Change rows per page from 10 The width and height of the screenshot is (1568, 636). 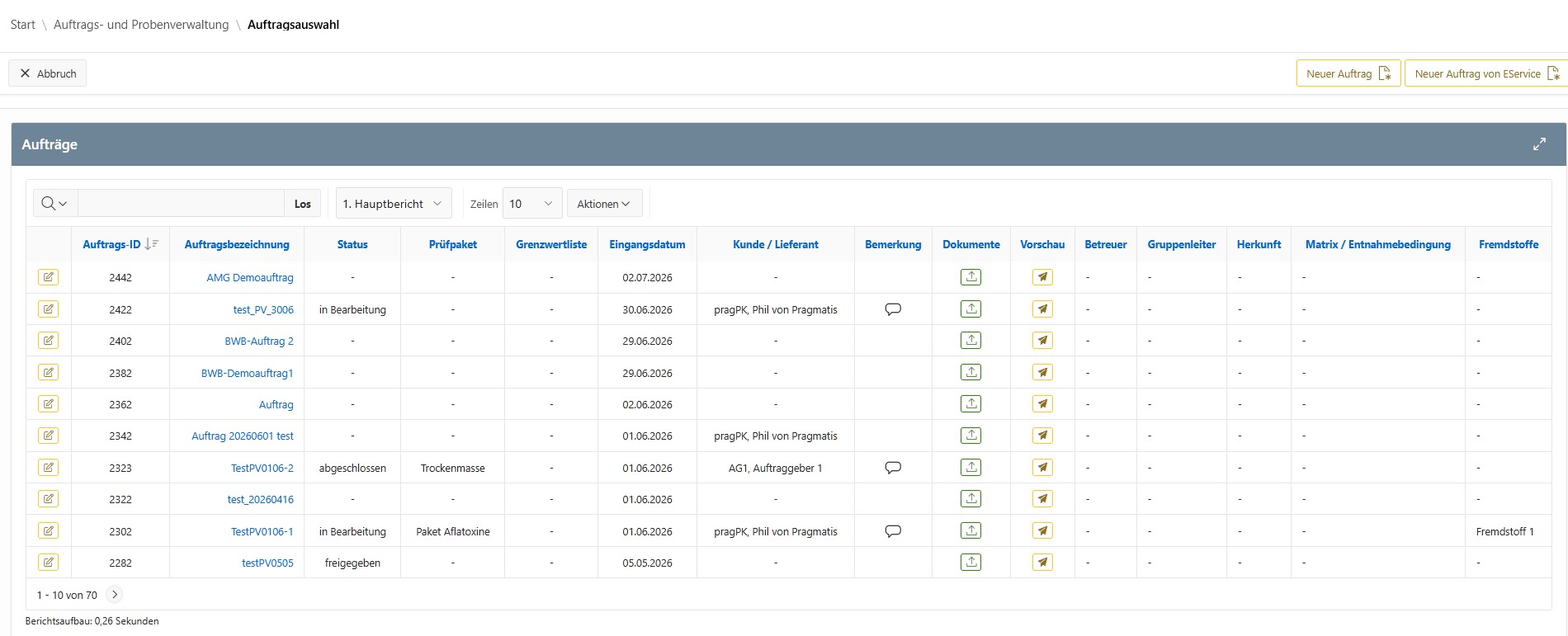coord(532,204)
